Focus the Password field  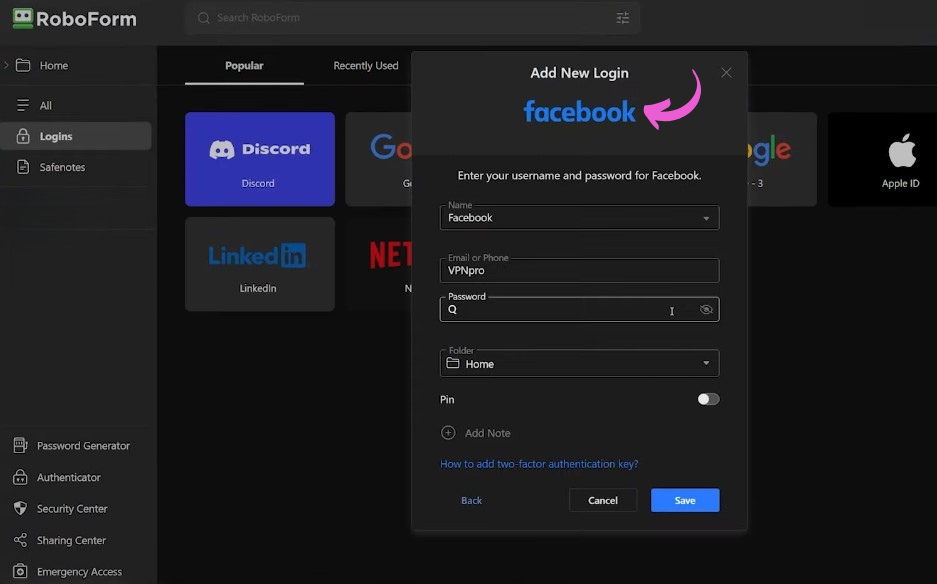tap(580, 310)
